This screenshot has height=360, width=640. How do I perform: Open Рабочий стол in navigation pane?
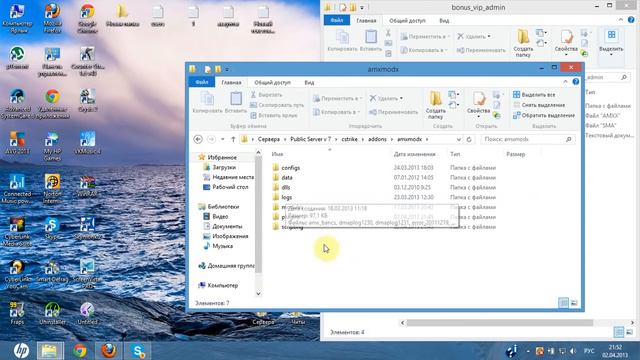(230, 187)
